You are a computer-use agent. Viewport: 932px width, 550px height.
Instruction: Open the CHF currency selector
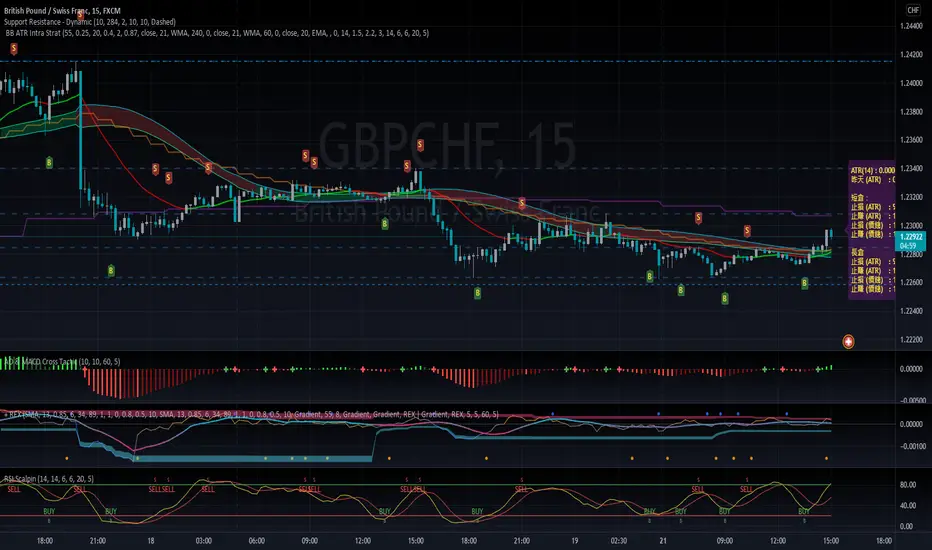click(912, 10)
